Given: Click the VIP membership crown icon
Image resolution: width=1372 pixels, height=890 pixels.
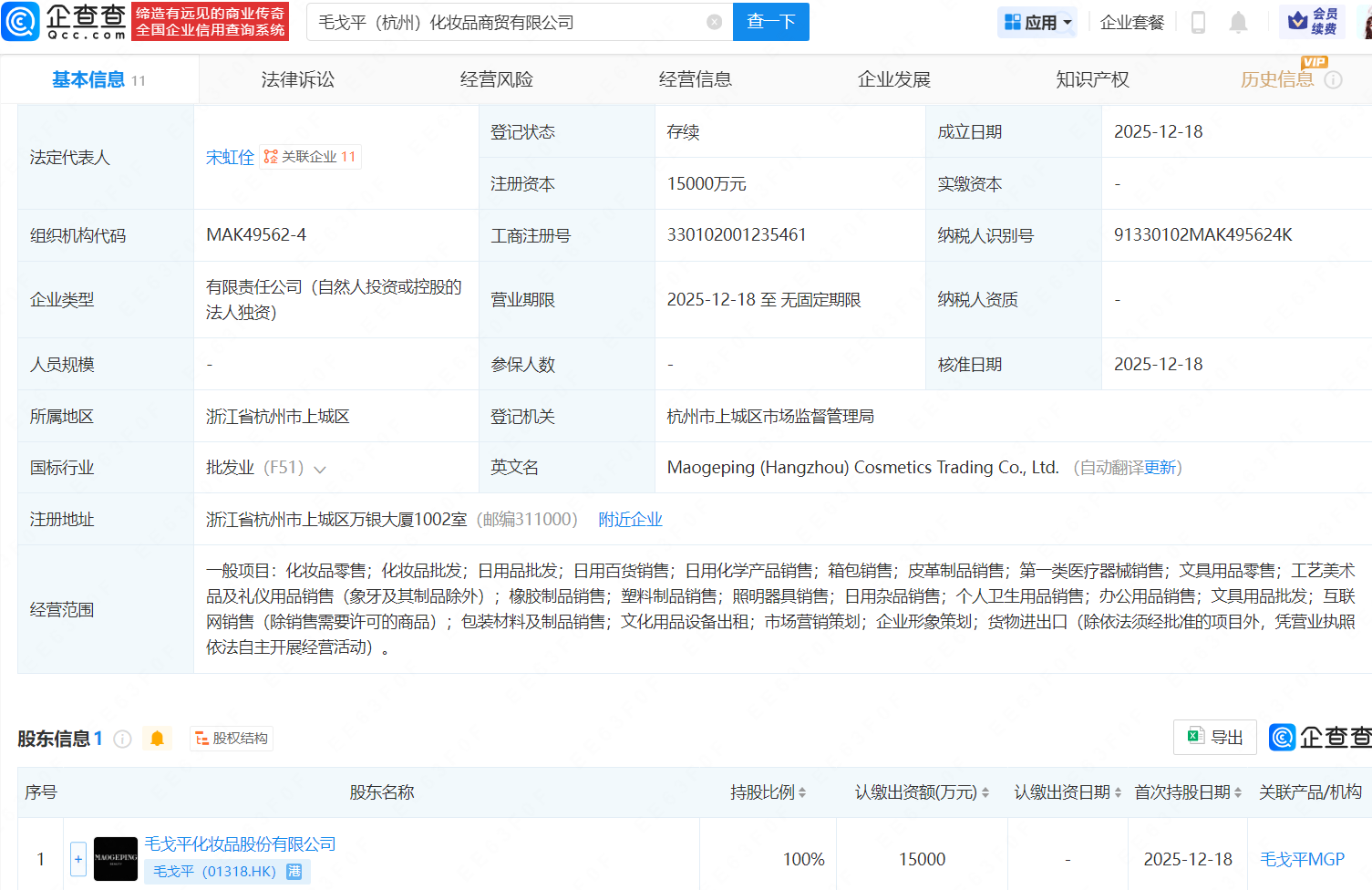Looking at the screenshot, I should tap(1297, 20).
